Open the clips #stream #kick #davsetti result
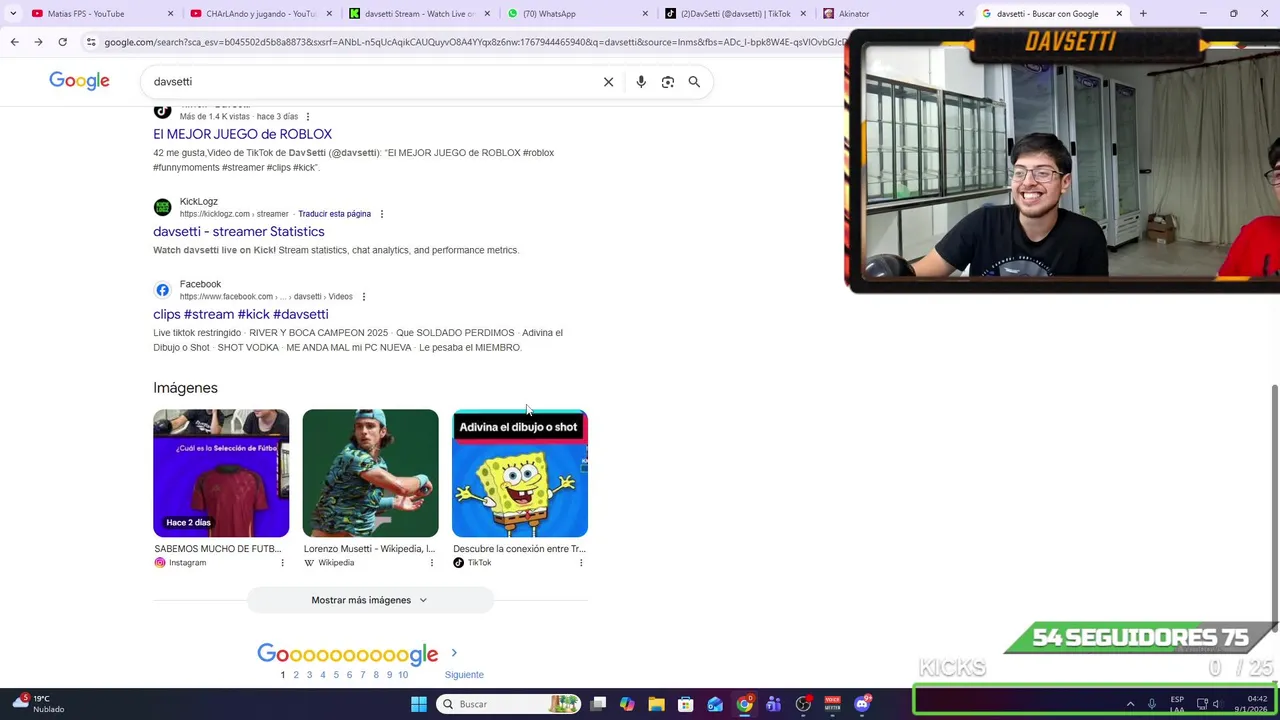Screen dimensions: 1280x720 click(240, 314)
